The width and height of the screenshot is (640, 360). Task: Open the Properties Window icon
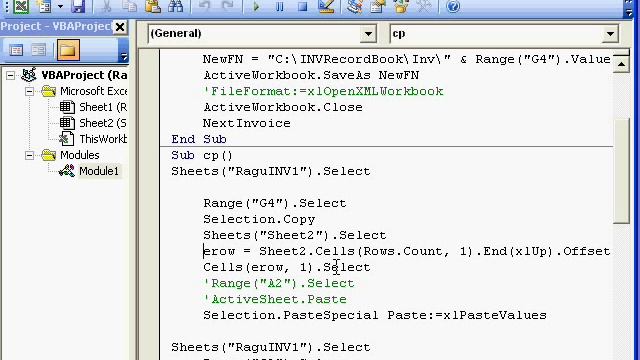(x=378, y=7)
